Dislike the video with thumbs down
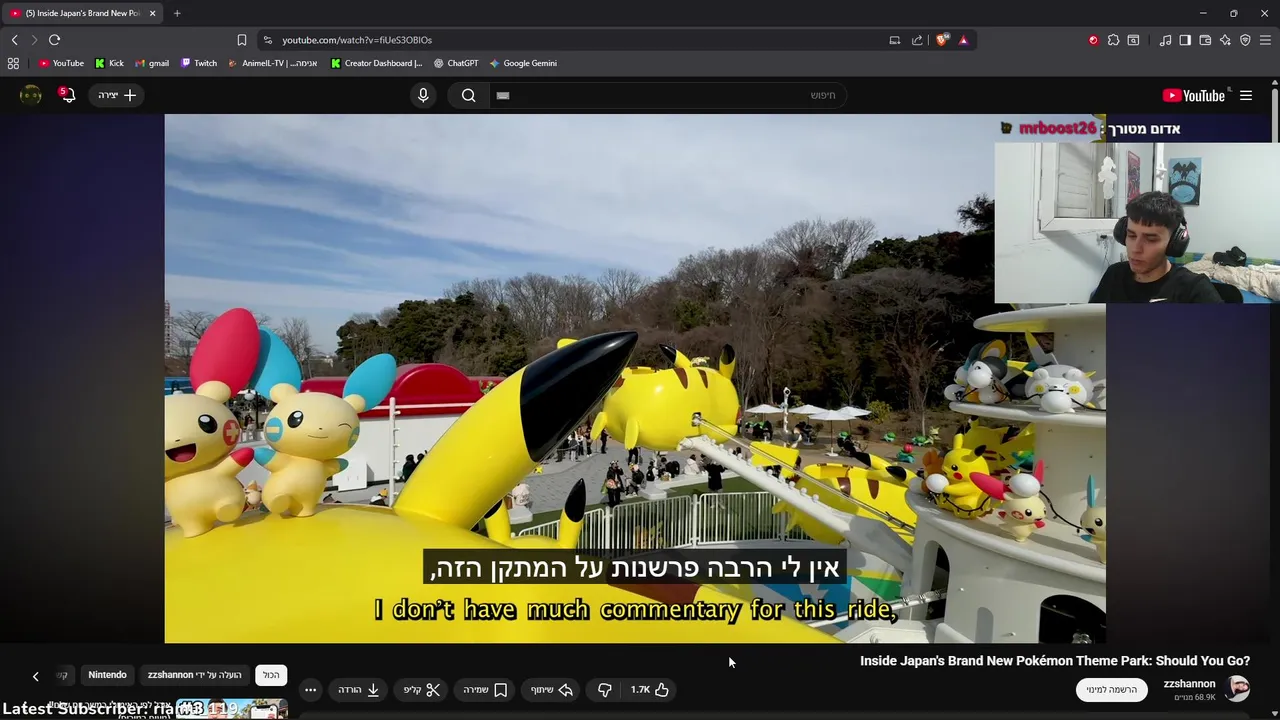This screenshot has height=720, width=1280. click(604, 690)
